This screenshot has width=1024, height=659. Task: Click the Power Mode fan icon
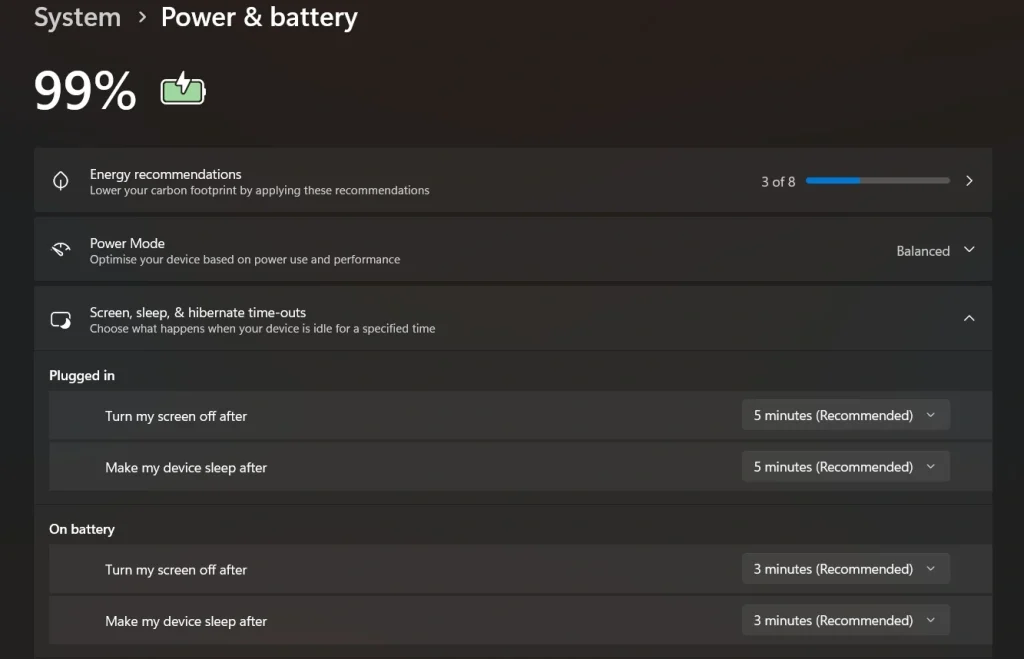click(x=61, y=250)
